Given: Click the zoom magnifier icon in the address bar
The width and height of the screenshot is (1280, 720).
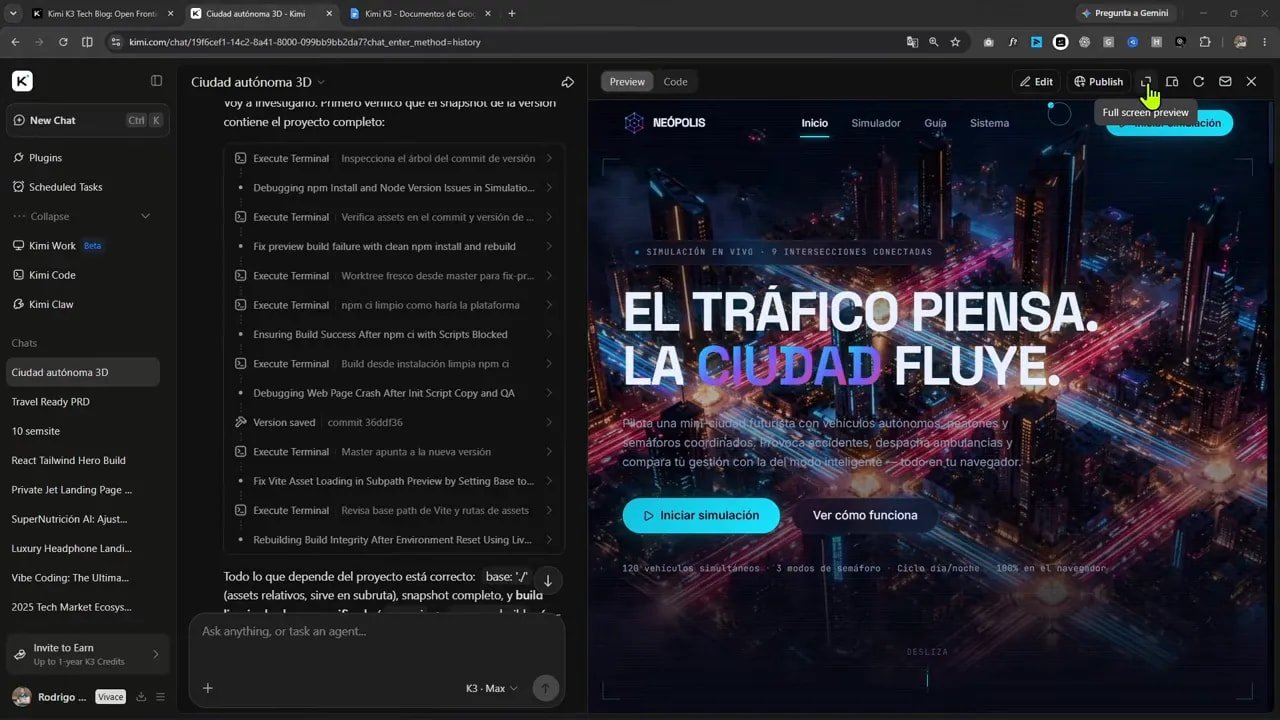Looking at the screenshot, I should coord(934,42).
